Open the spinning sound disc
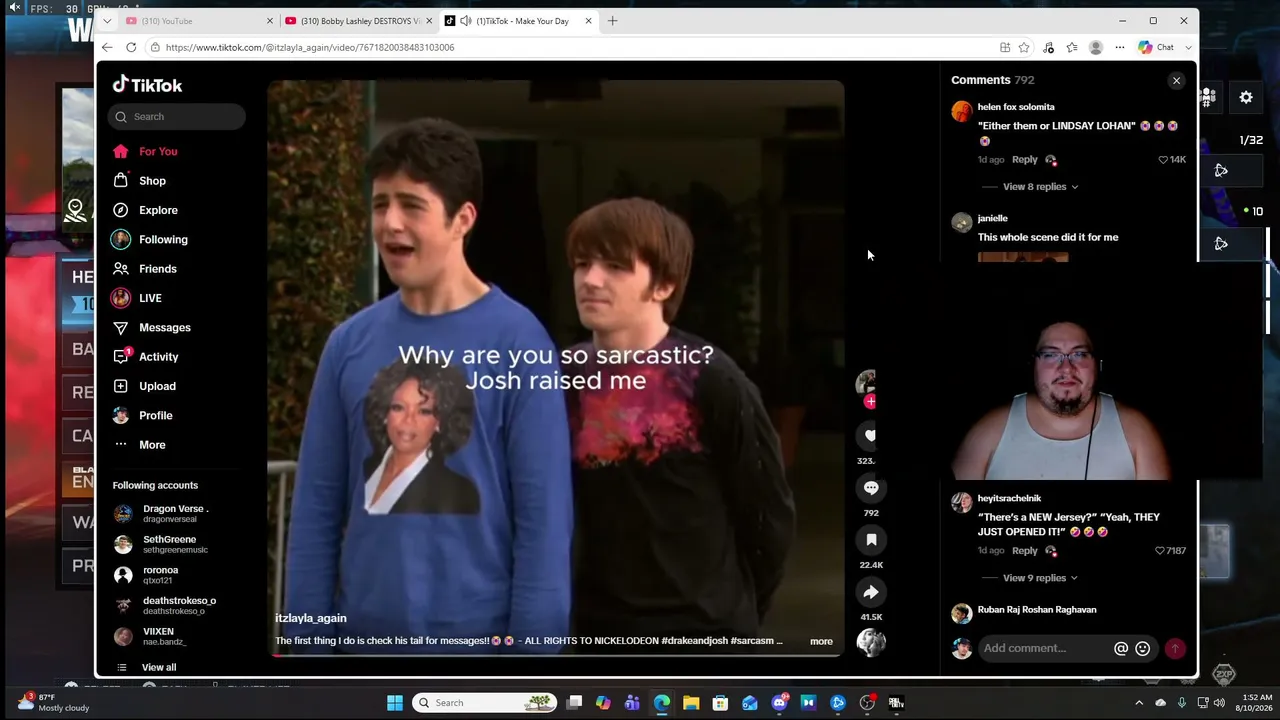Image resolution: width=1280 pixels, height=720 pixels. (x=871, y=643)
